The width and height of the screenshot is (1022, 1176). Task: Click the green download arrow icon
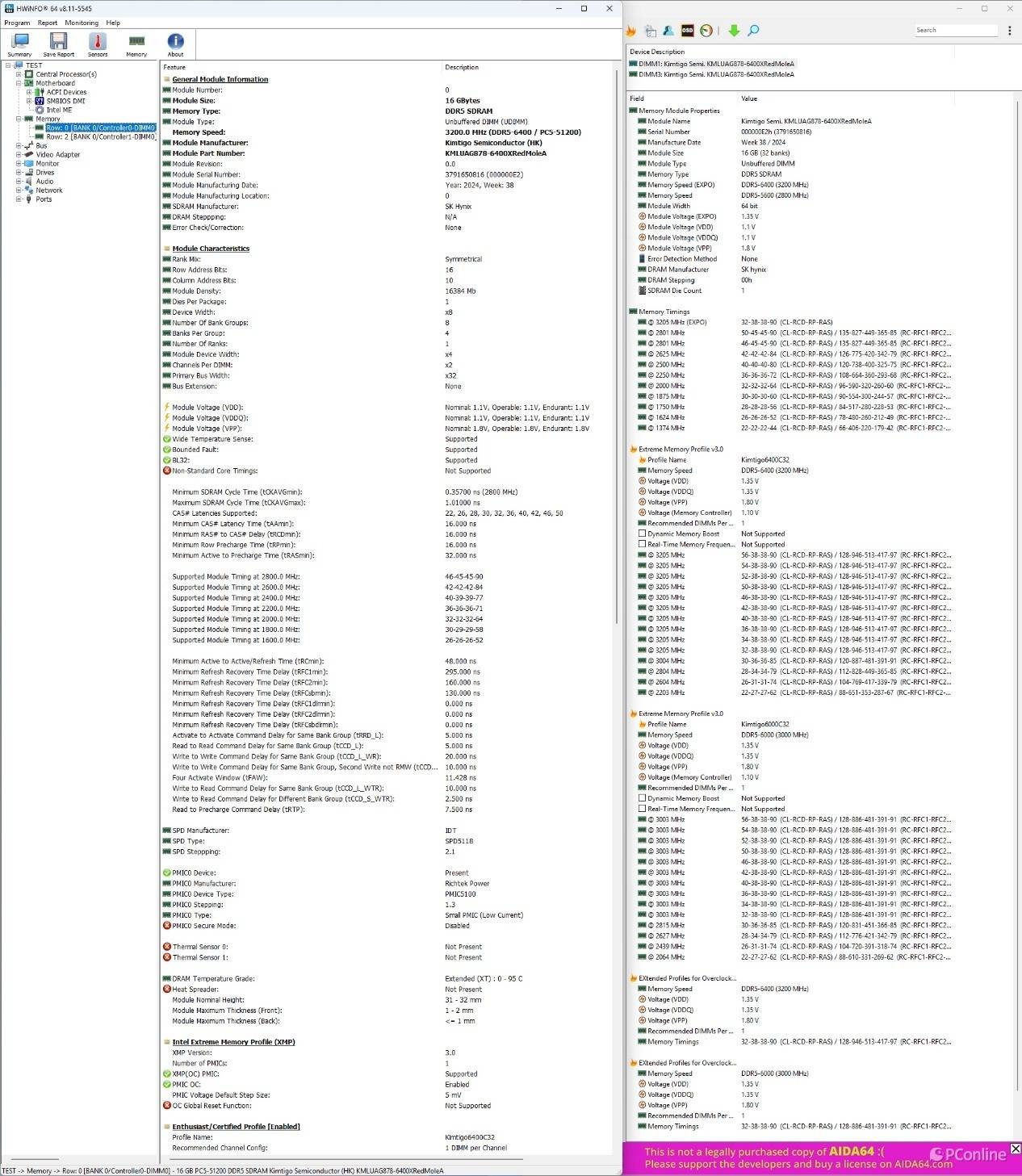click(x=734, y=31)
